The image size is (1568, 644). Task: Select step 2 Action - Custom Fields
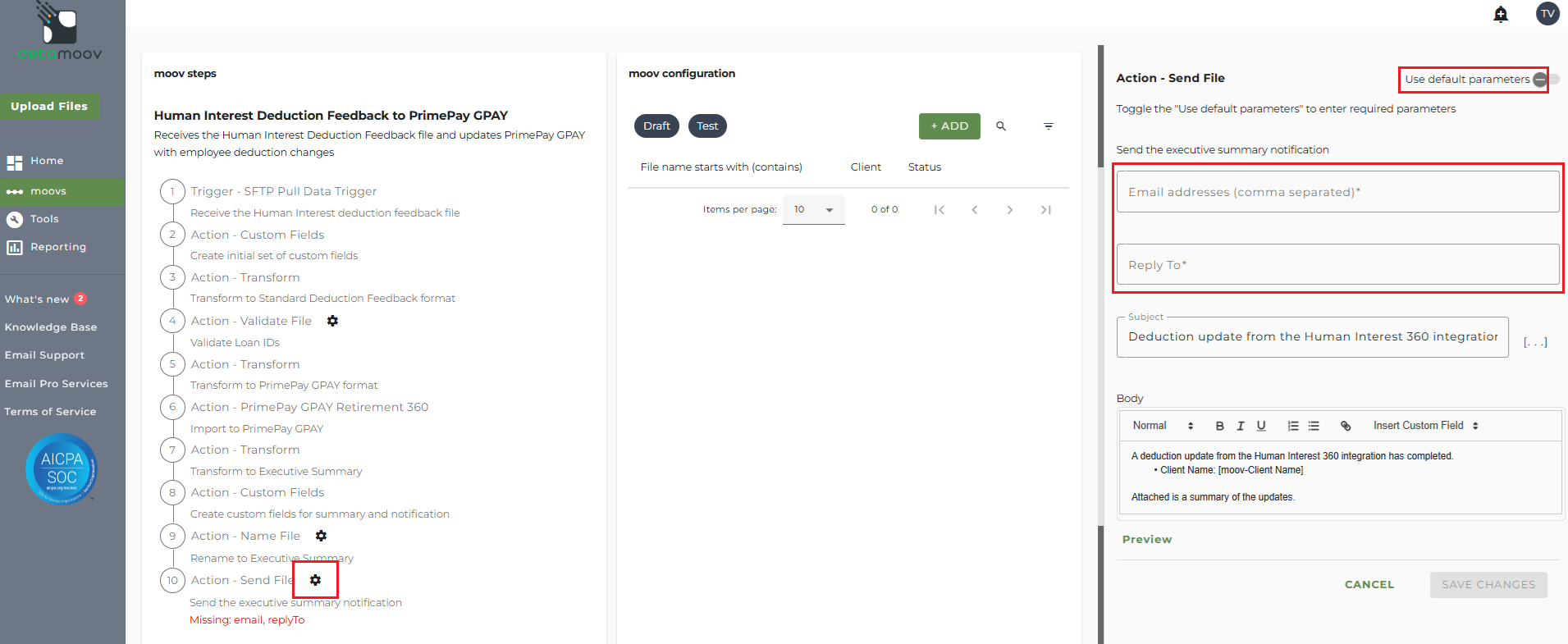[258, 235]
